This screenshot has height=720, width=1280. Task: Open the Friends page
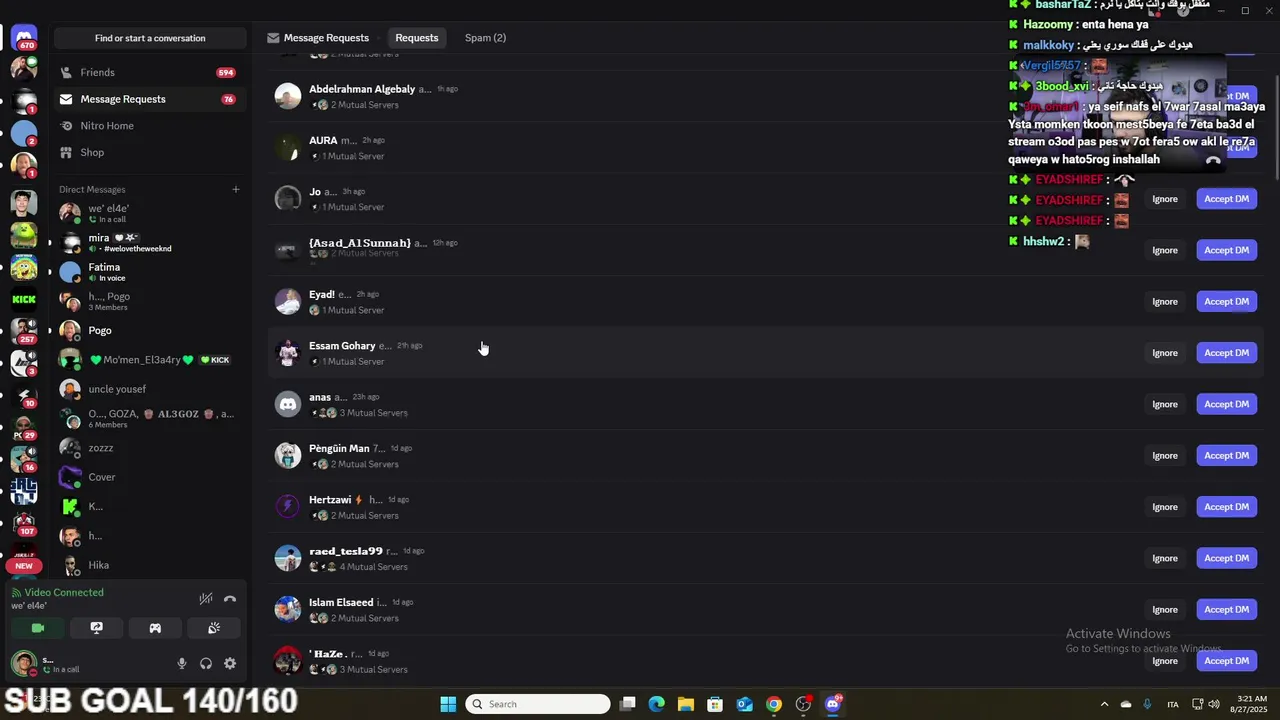click(x=148, y=72)
